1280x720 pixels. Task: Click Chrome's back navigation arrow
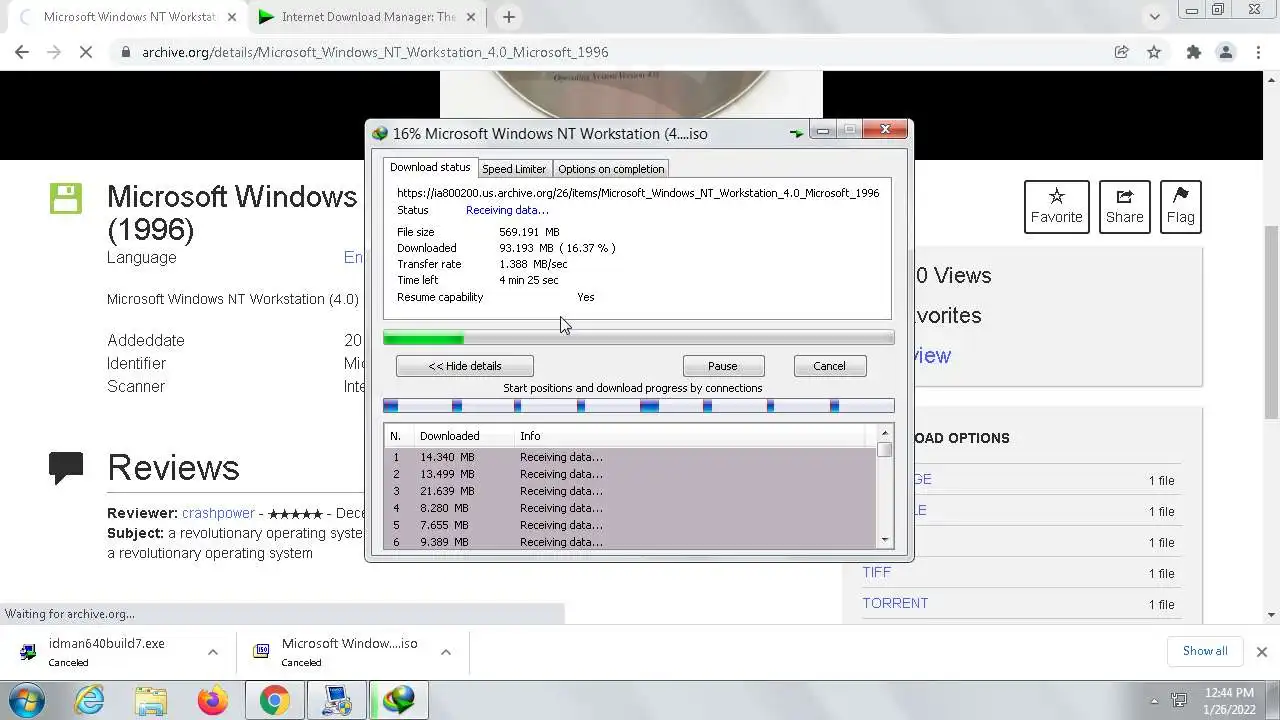click(x=22, y=52)
